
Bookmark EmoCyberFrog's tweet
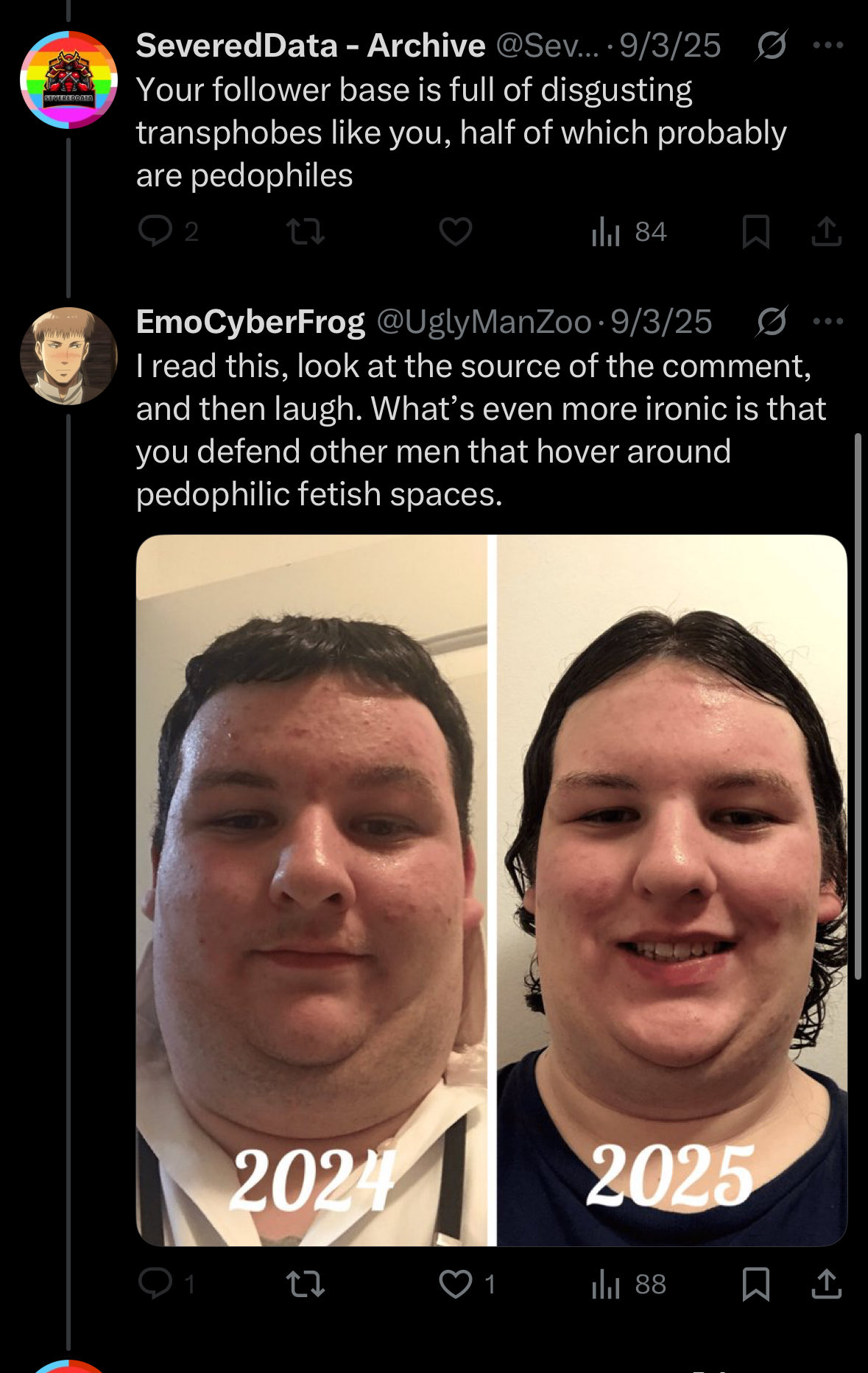coord(756,1284)
